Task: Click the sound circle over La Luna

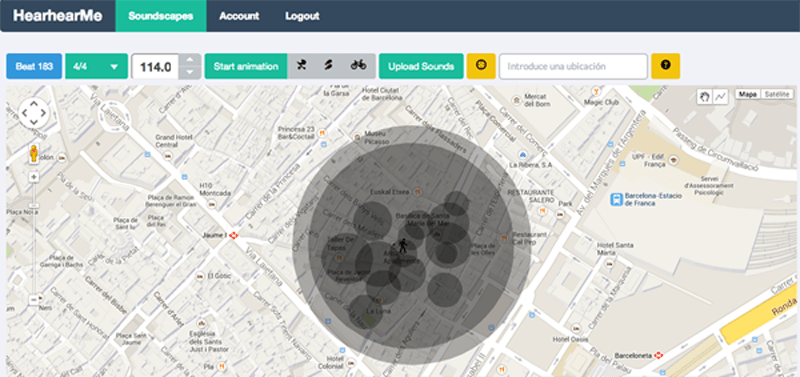Action: coord(366,311)
